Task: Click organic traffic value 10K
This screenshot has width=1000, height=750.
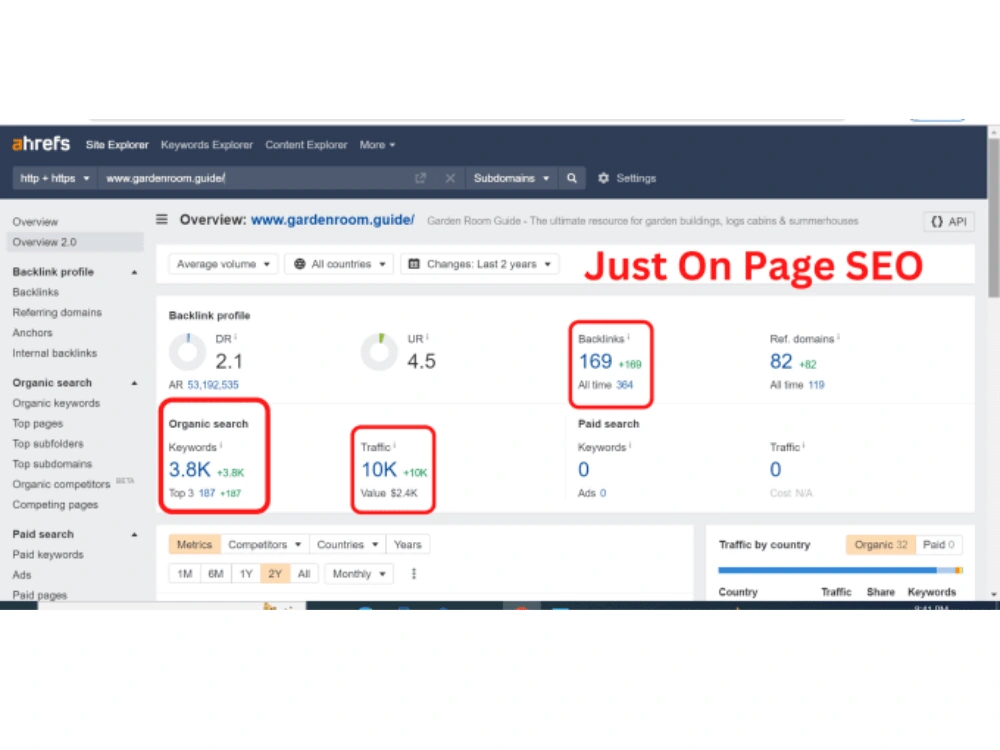Action: 379,470
